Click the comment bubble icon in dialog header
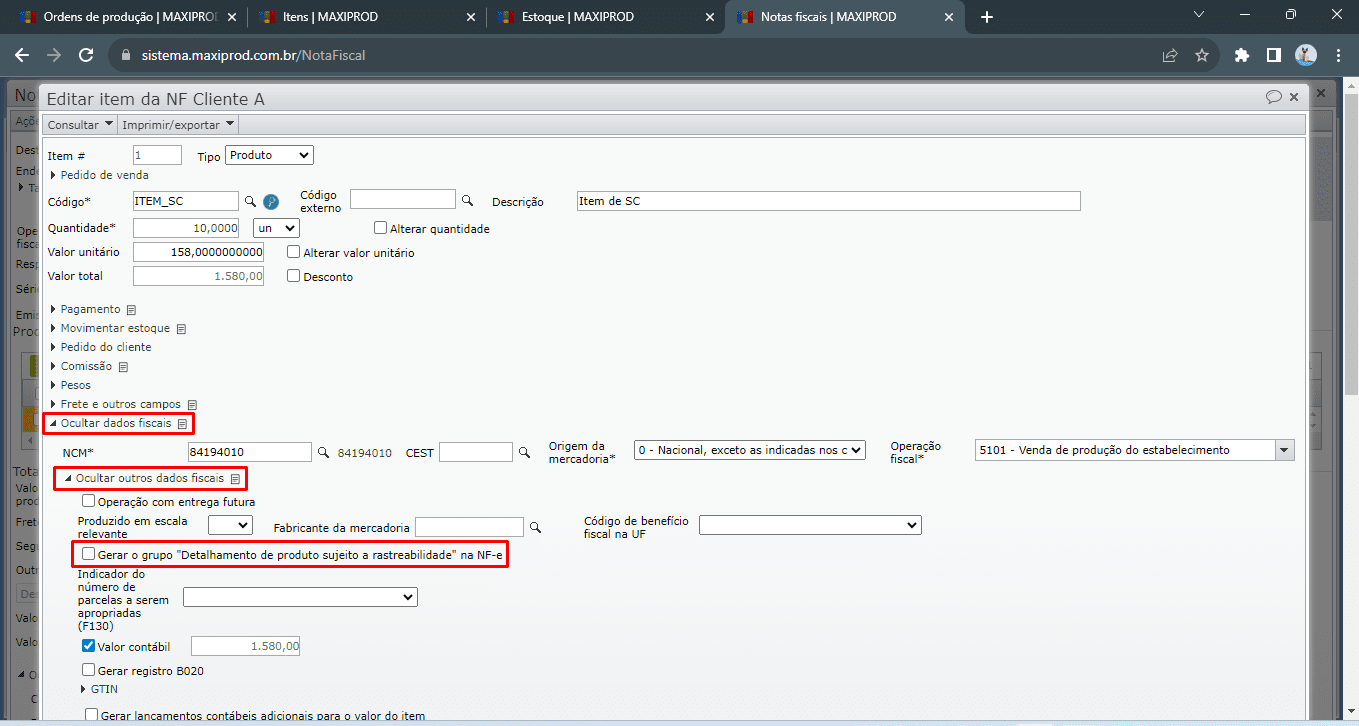 click(x=1273, y=97)
